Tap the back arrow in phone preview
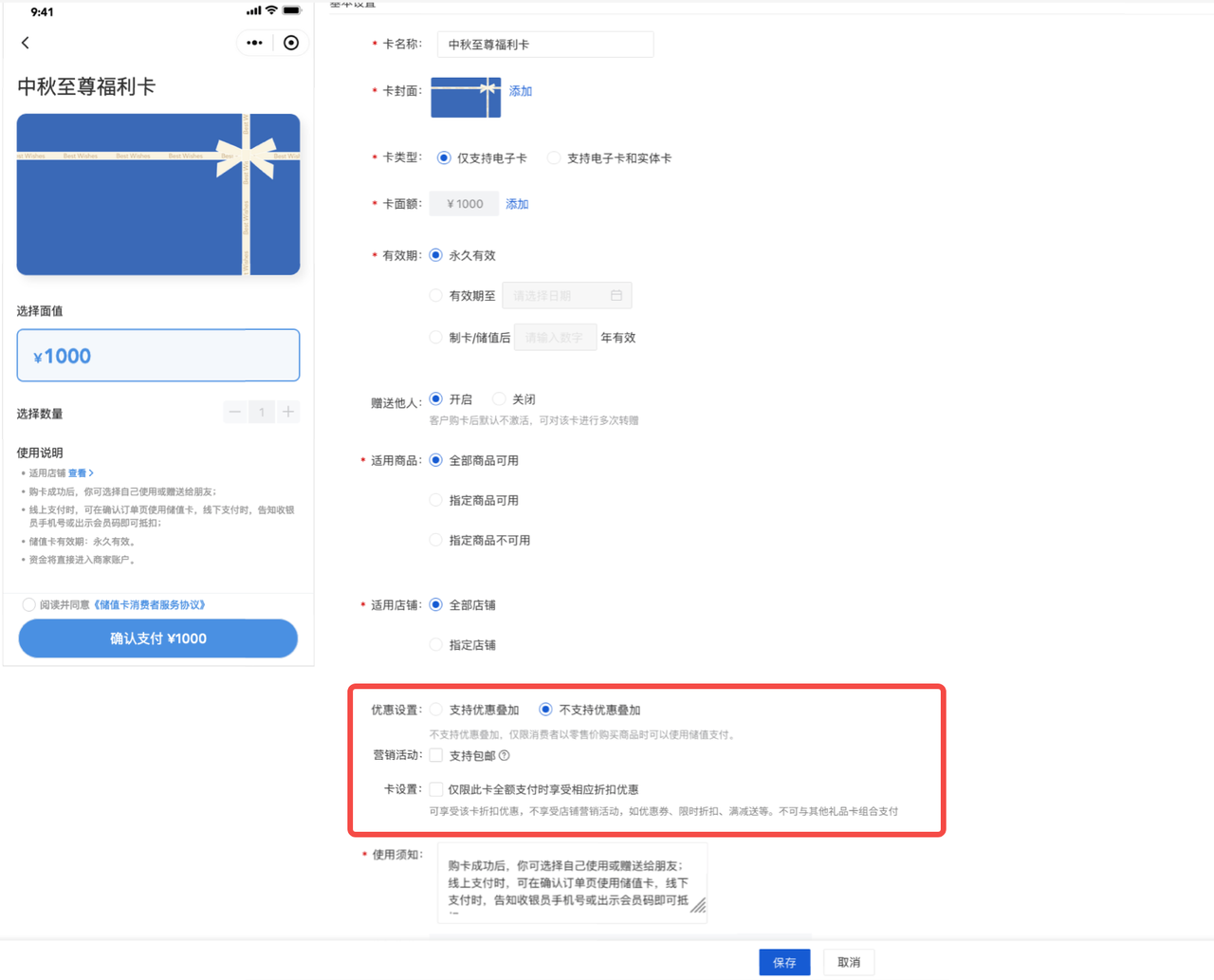The image size is (1214, 980). [26, 43]
